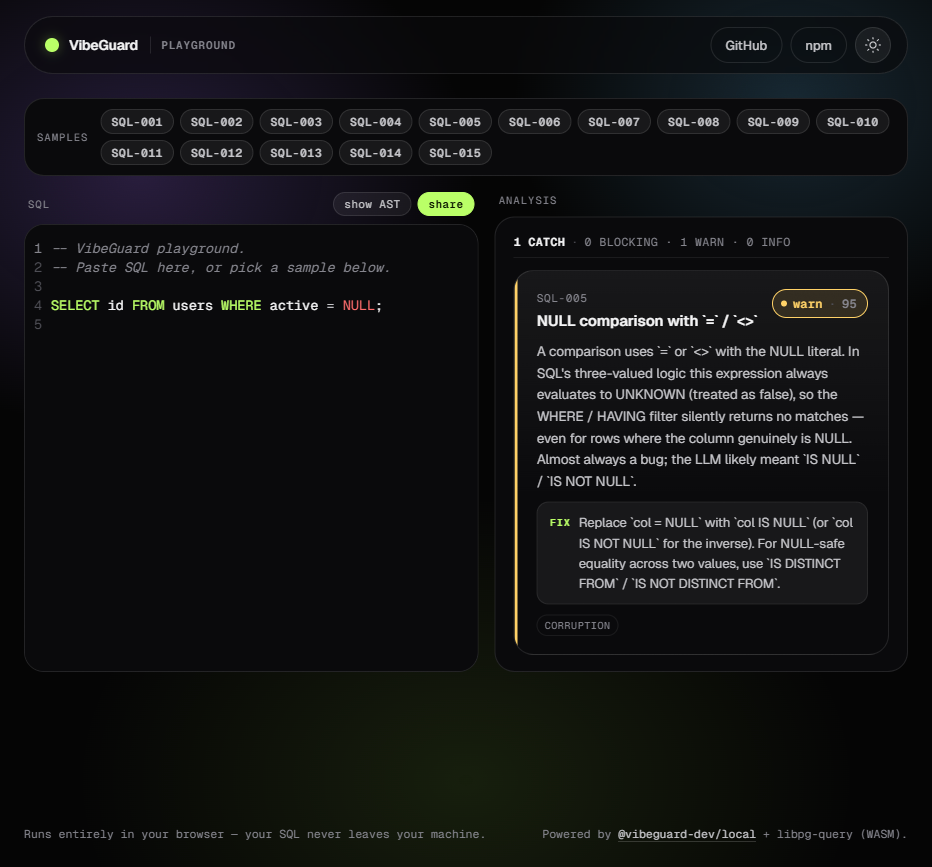Screen dimensions: 932x867
Task: Click the @vibeguard-dev/local footer link
Action: 687,834
